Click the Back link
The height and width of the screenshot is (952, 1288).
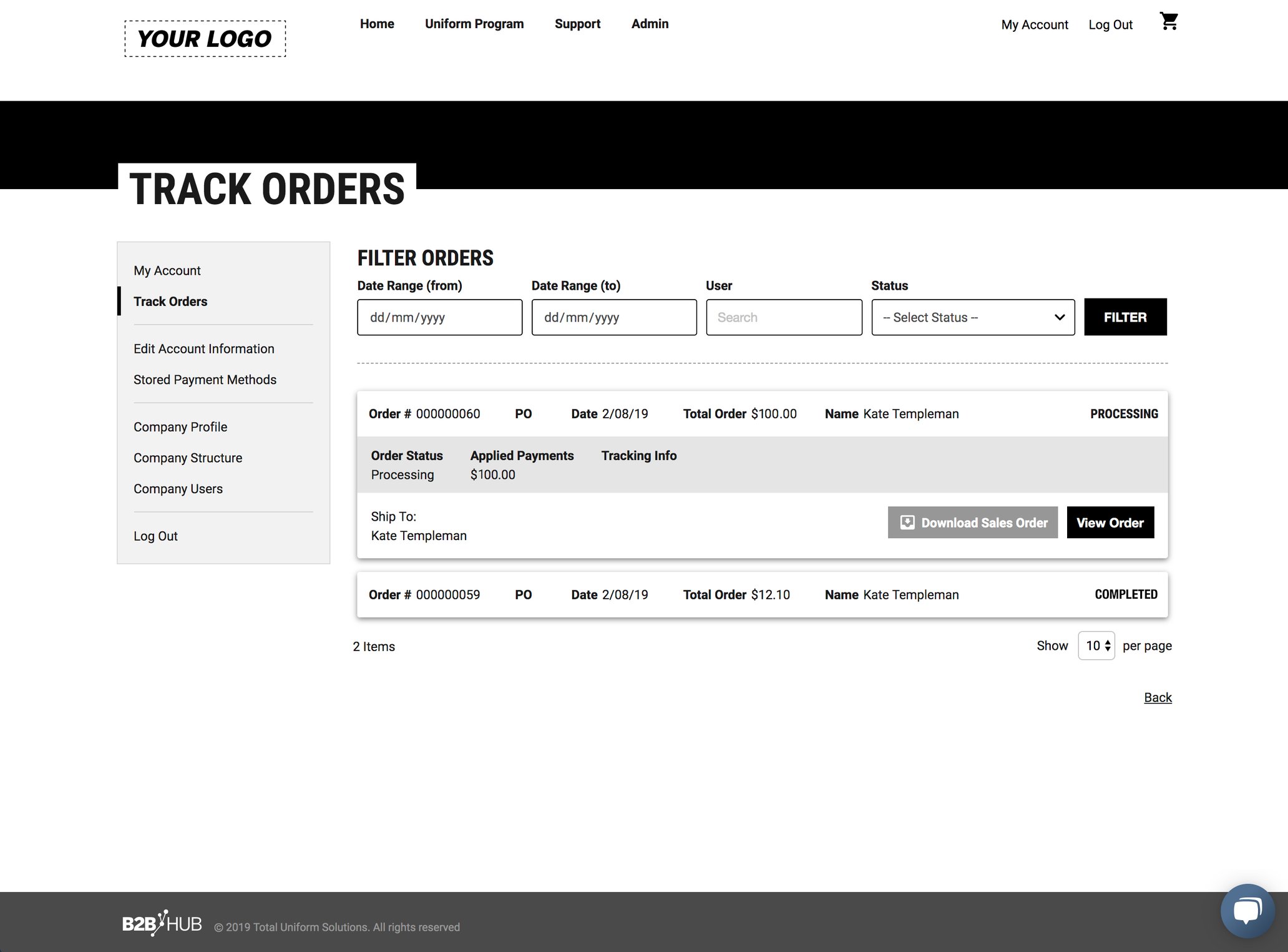1158,697
